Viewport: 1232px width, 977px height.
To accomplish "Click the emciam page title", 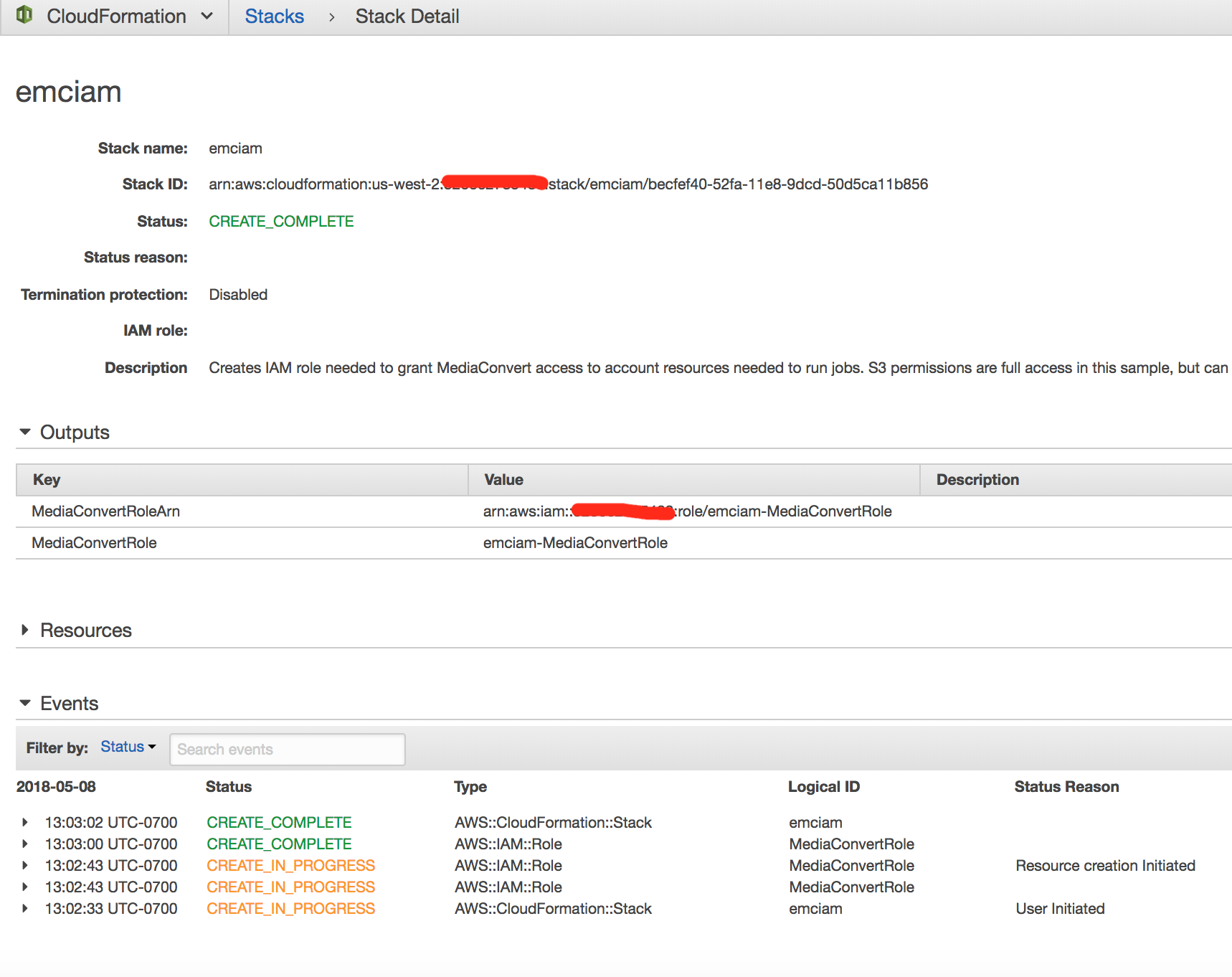I will point(68,92).
